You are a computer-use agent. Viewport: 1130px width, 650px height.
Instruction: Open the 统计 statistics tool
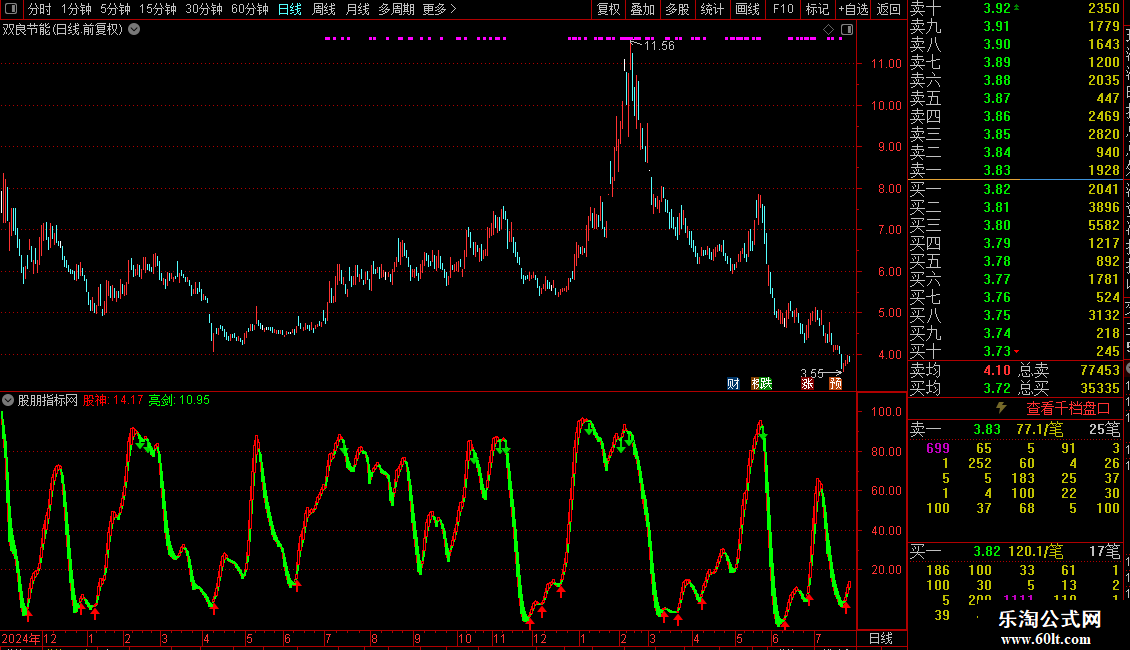coord(712,9)
